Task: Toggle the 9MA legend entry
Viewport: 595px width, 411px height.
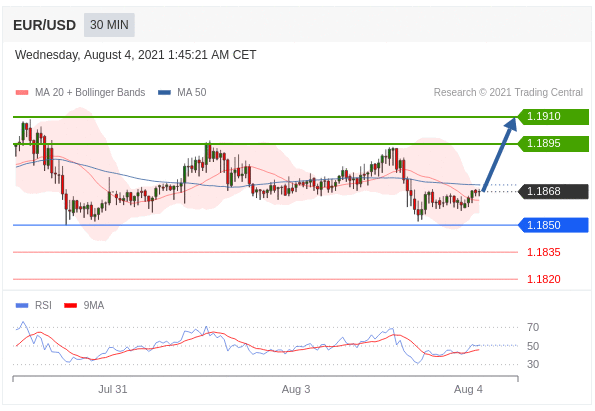Action: [x=84, y=305]
